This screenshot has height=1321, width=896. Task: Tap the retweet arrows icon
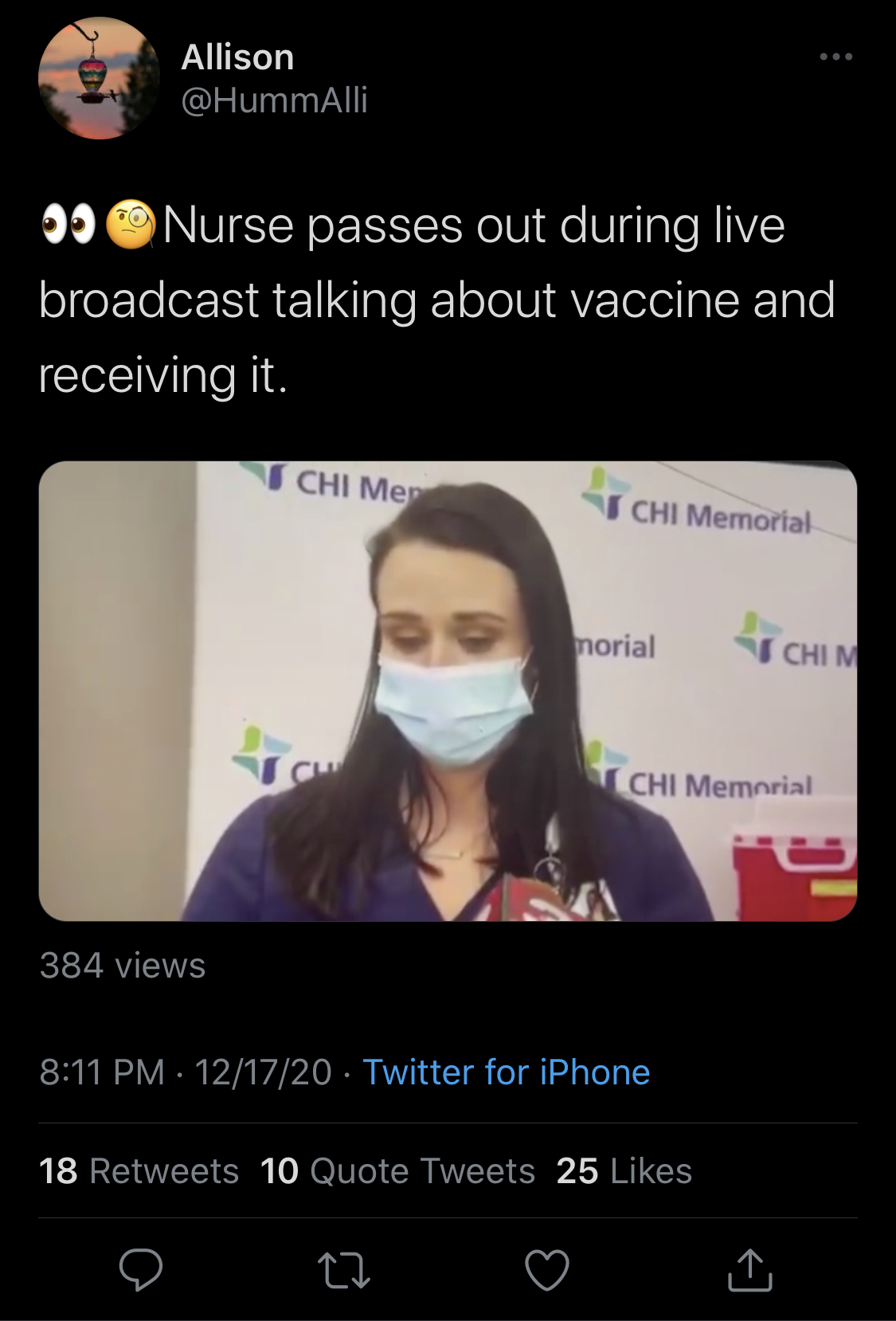click(x=343, y=1270)
